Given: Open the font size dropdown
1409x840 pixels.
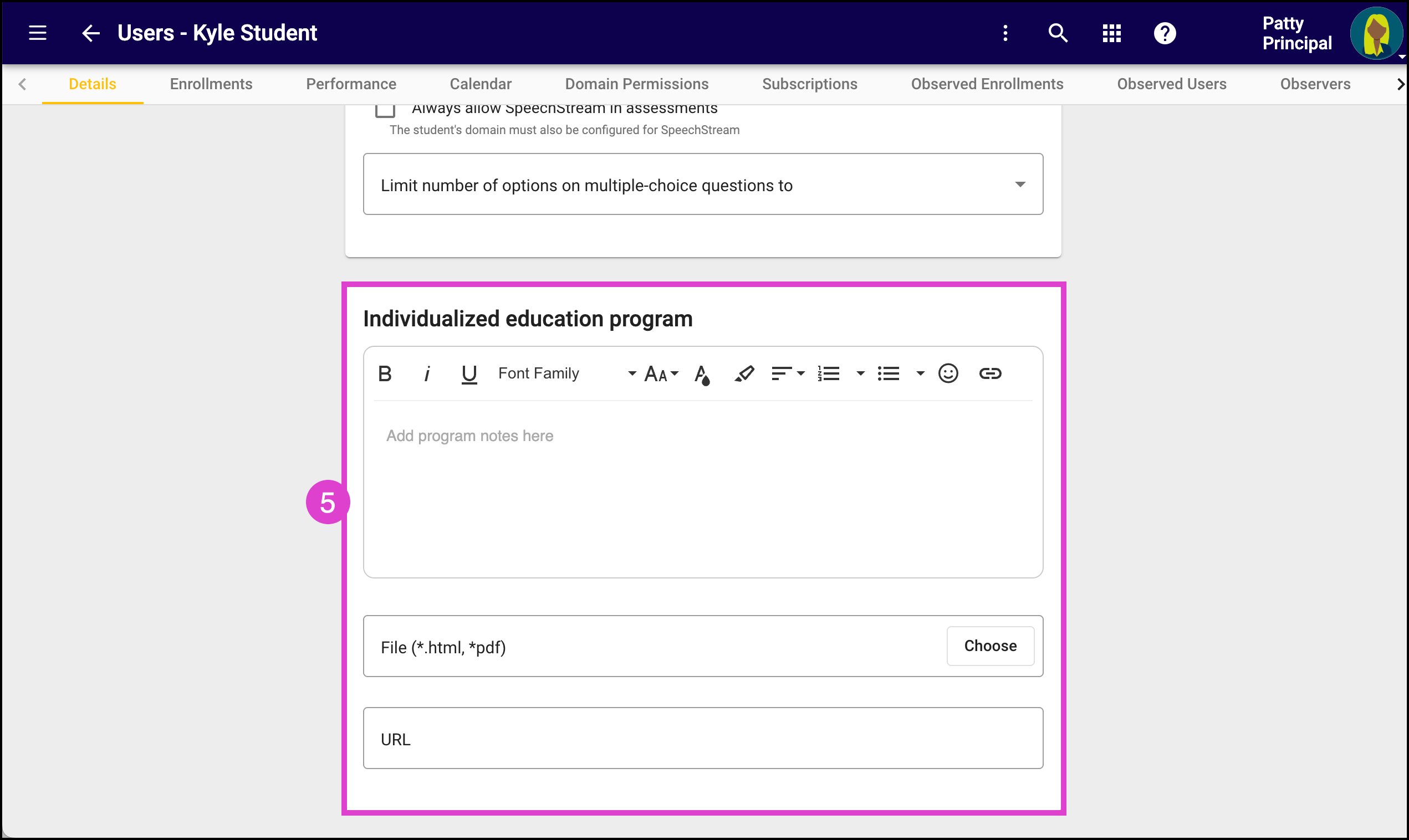Looking at the screenshot, I should 661,373.
